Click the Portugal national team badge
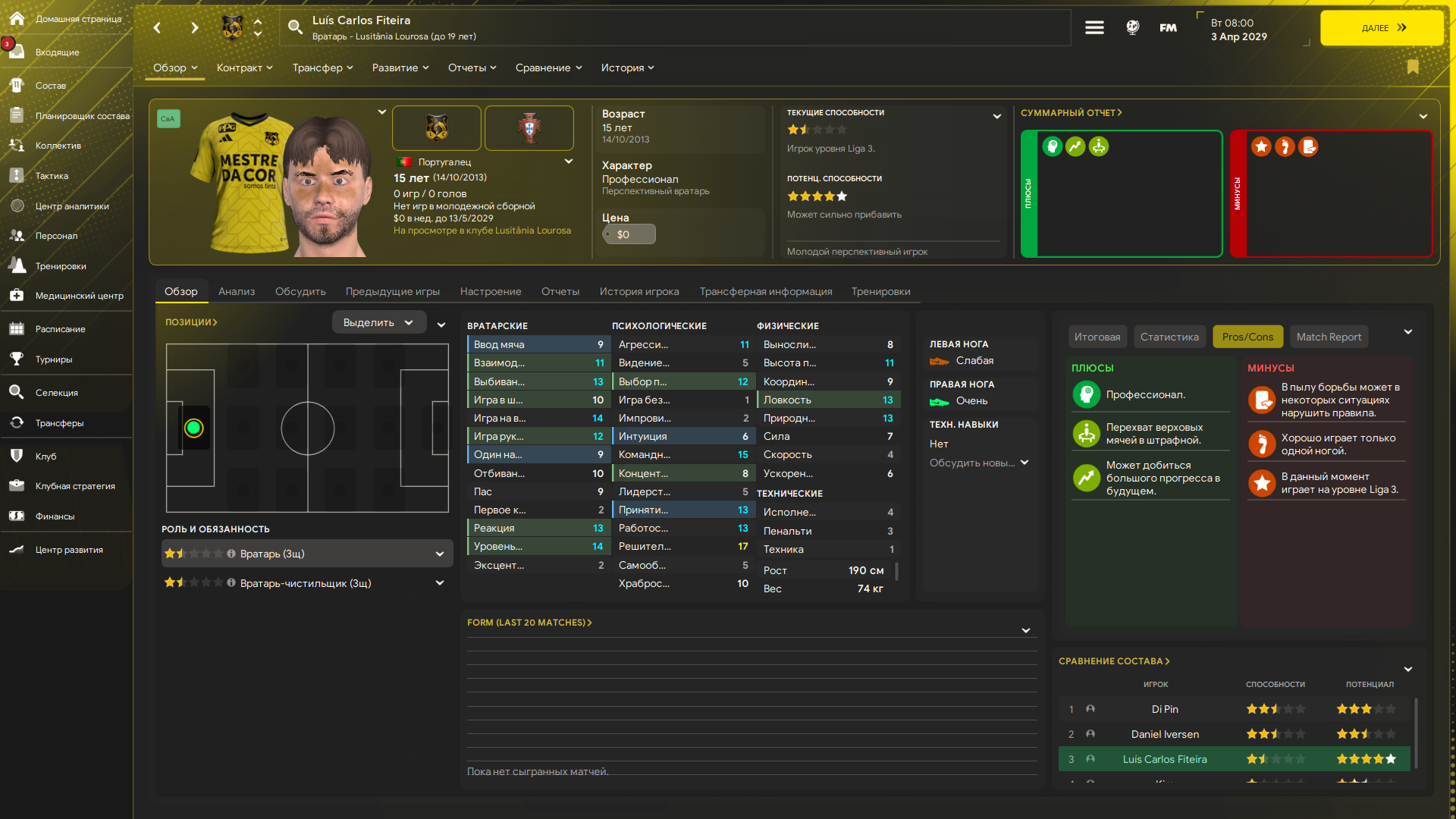The image size is (1456, 819). [x=529, y=128]
